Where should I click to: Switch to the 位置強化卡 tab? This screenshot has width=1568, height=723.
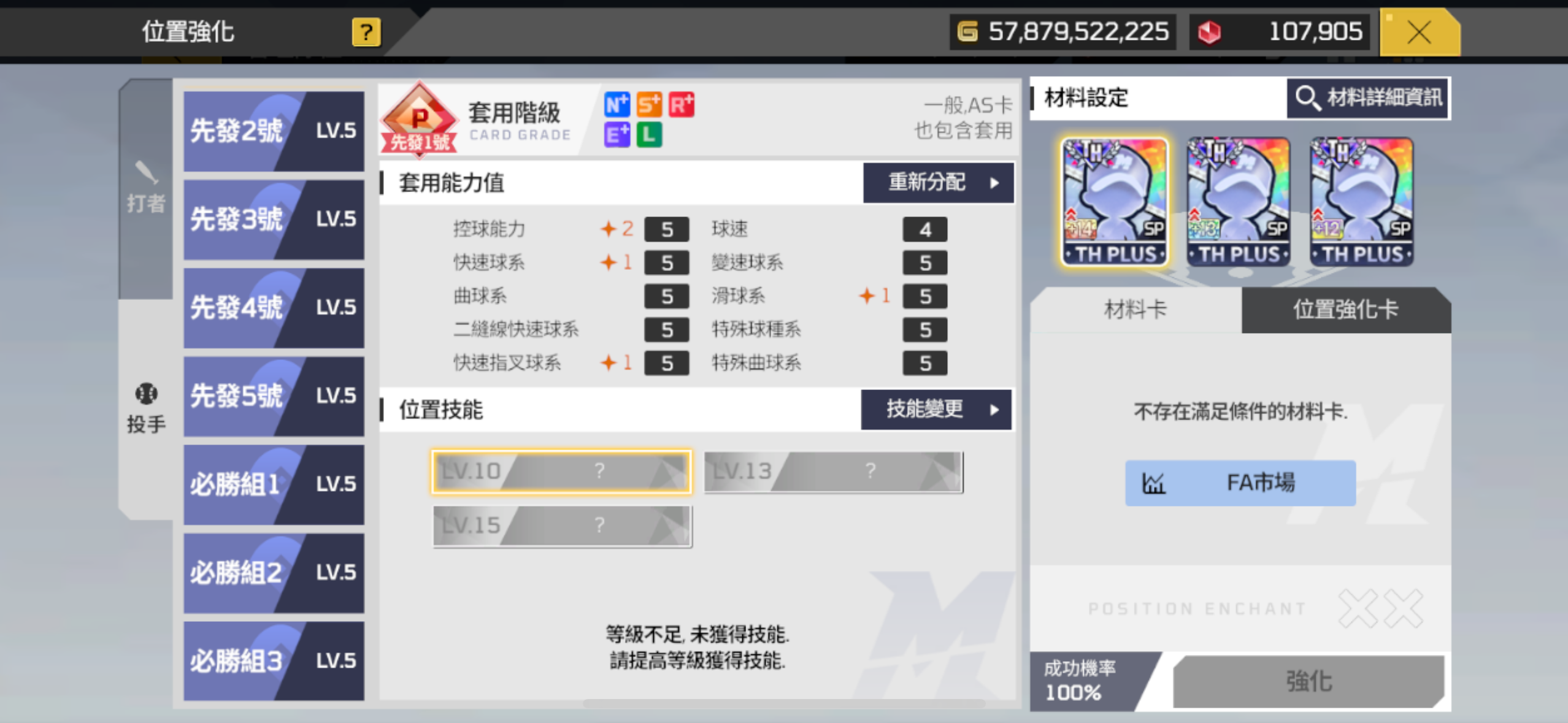tap(1346, 310)
